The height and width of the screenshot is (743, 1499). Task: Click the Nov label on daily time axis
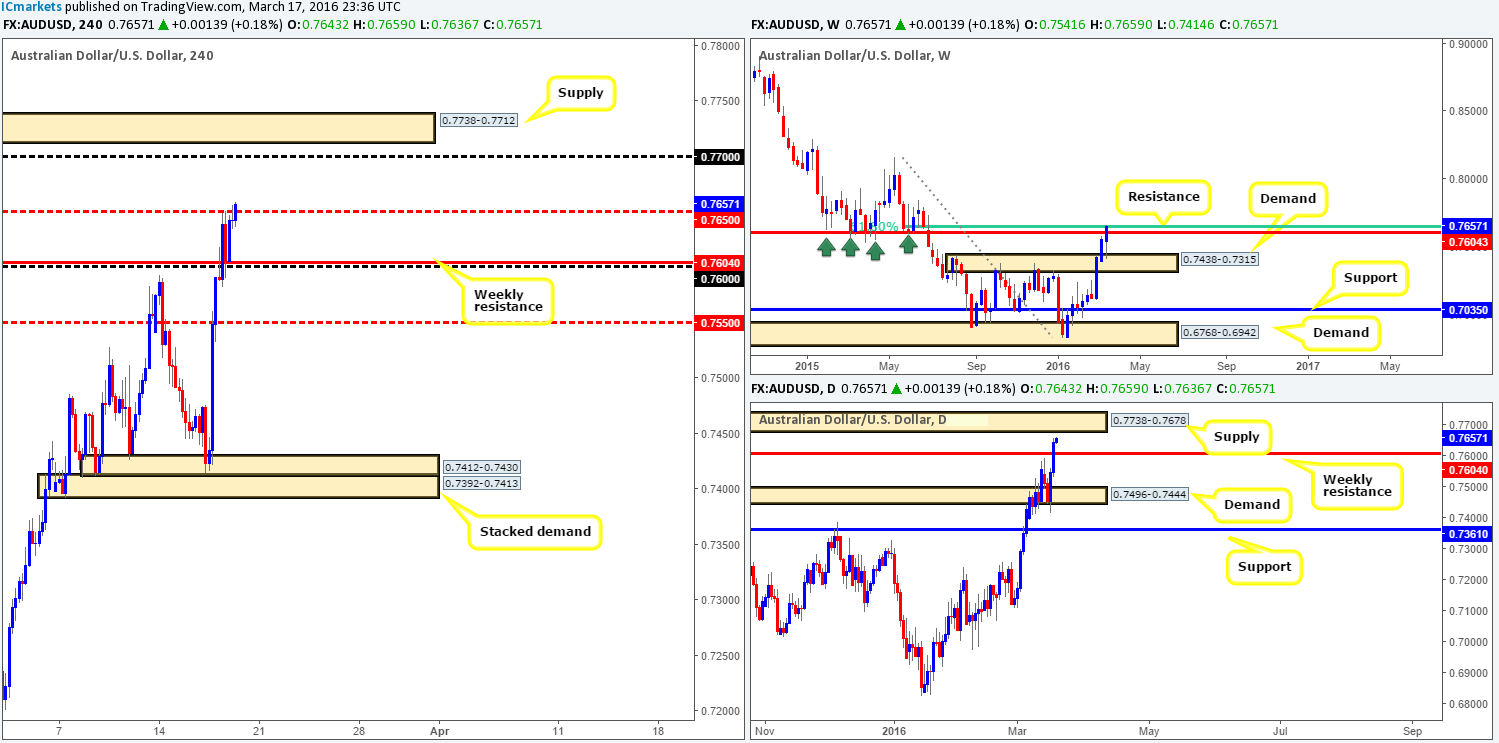(765, 732)
